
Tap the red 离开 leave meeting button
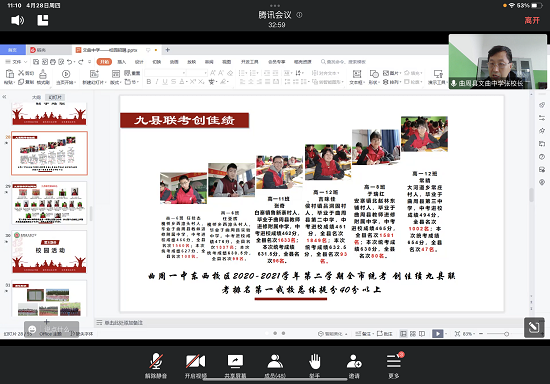click(x=532, y=20)
